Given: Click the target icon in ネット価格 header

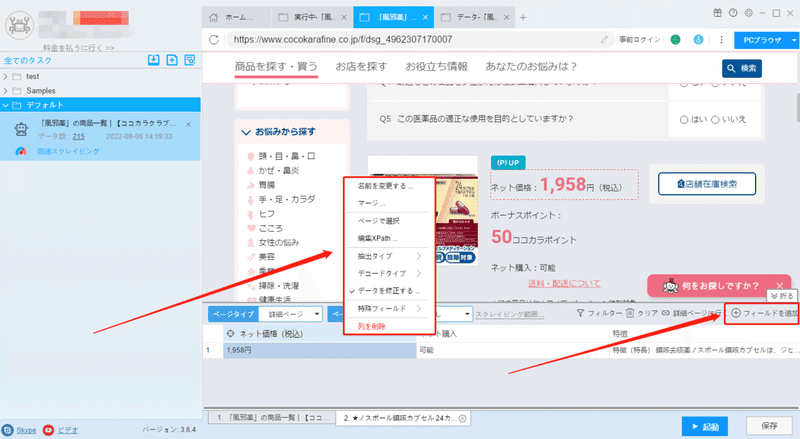Looking at the screenshot, I should [x=231, y=334].
